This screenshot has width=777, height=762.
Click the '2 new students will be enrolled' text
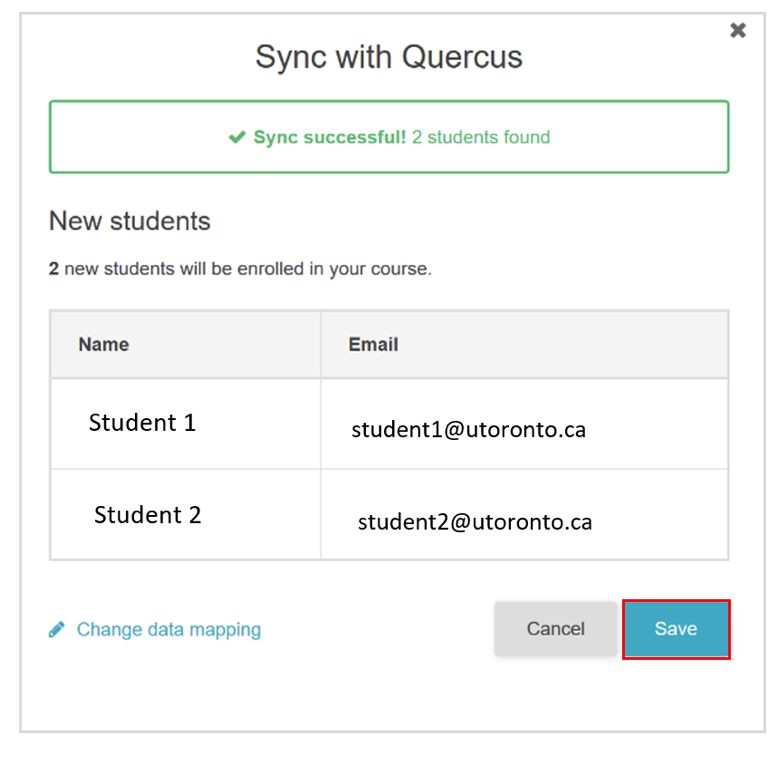point(240,269)
